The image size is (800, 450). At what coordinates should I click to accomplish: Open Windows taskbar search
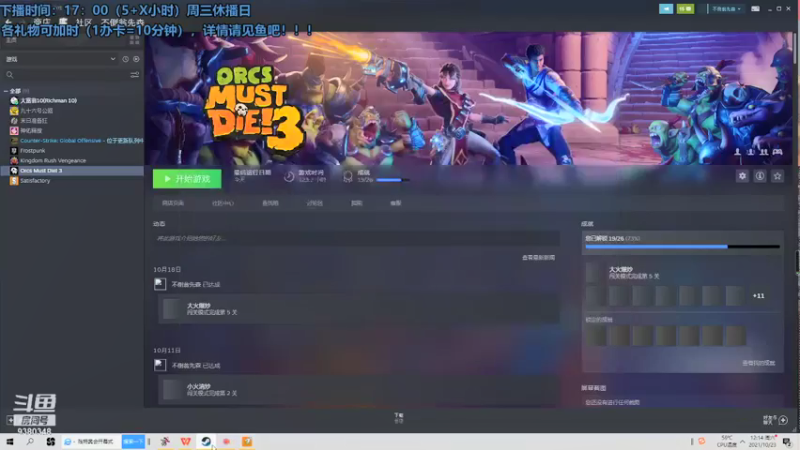(x=30, y=441)
